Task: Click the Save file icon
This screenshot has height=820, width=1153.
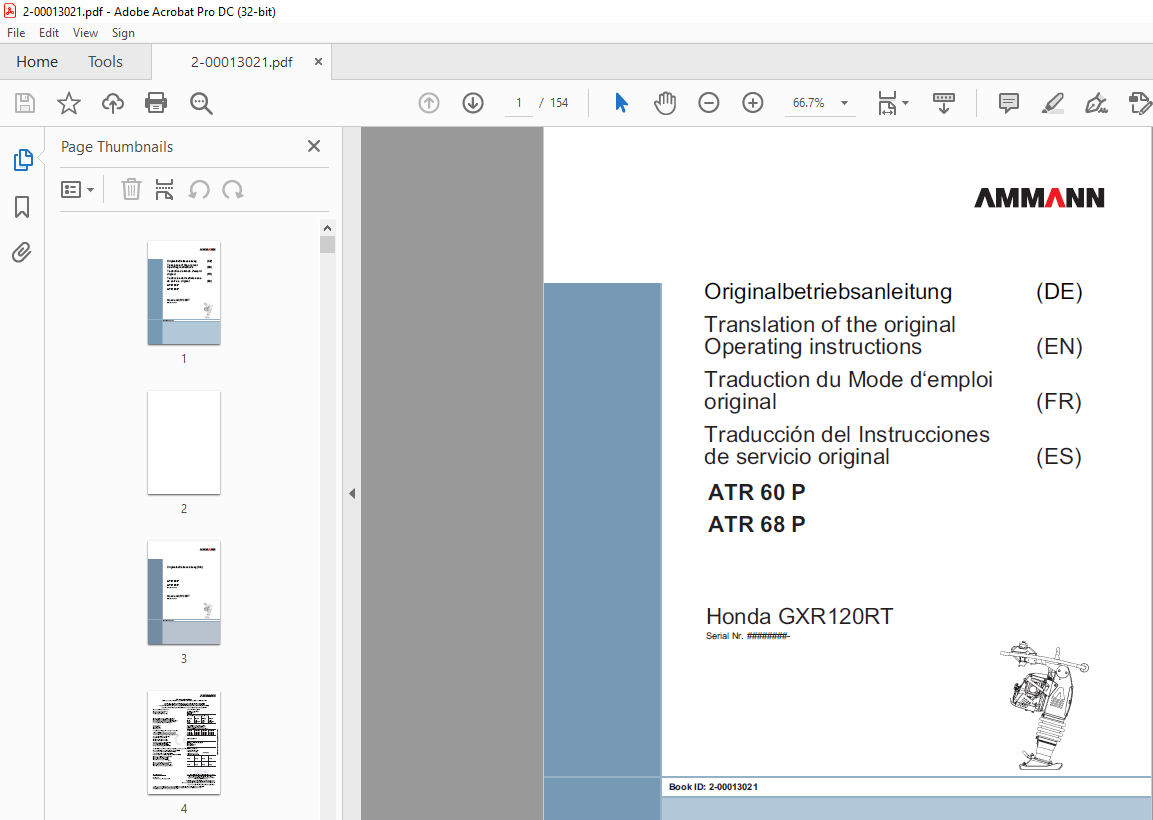Action: 25,103
